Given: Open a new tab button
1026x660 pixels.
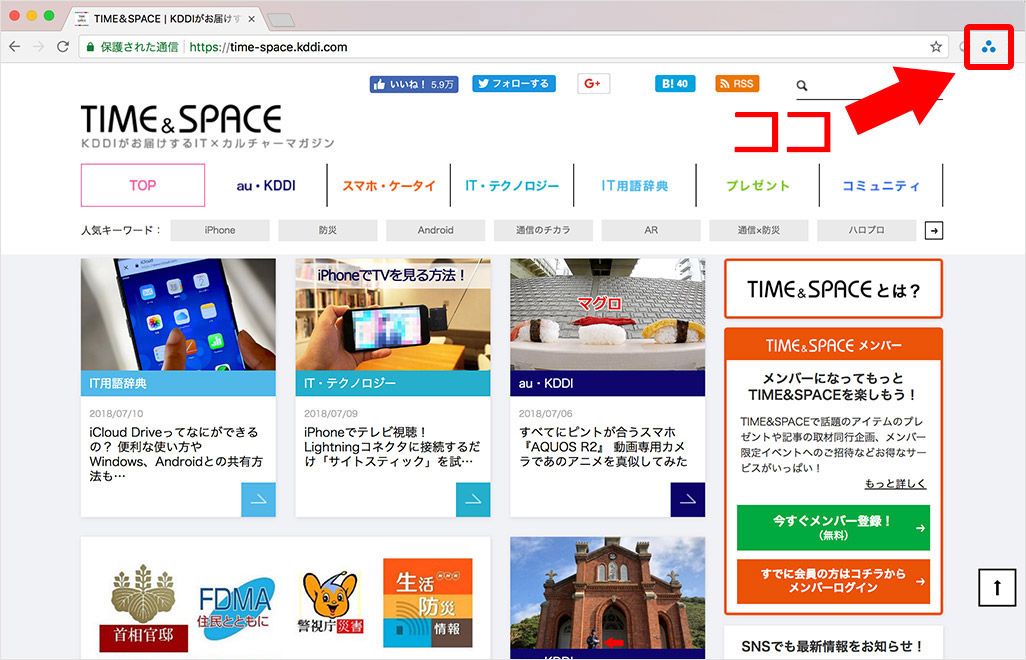Looking at the screenshot, I should pos(281,20).
